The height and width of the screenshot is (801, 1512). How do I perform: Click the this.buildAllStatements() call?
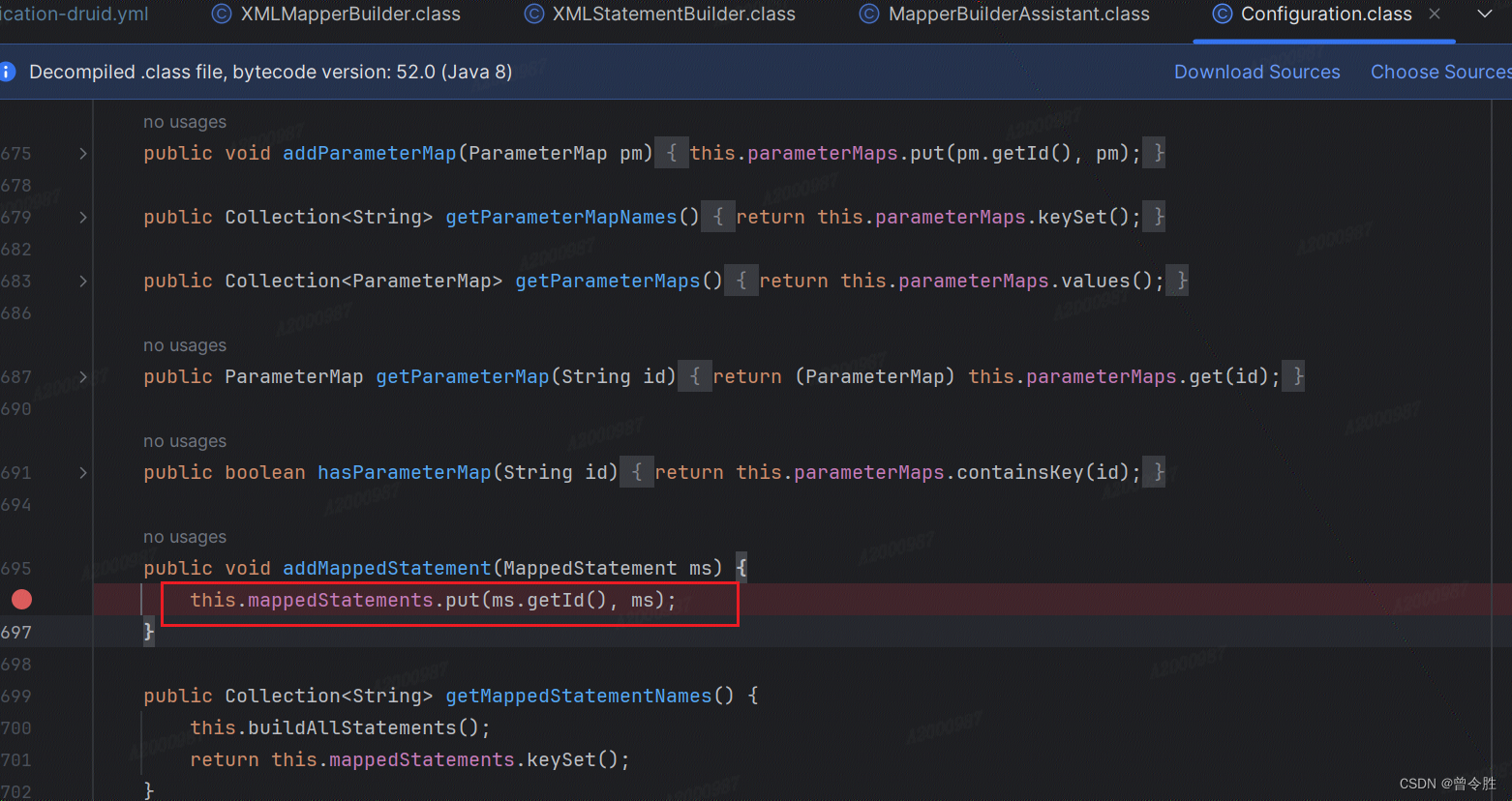(x=340, y=727)
